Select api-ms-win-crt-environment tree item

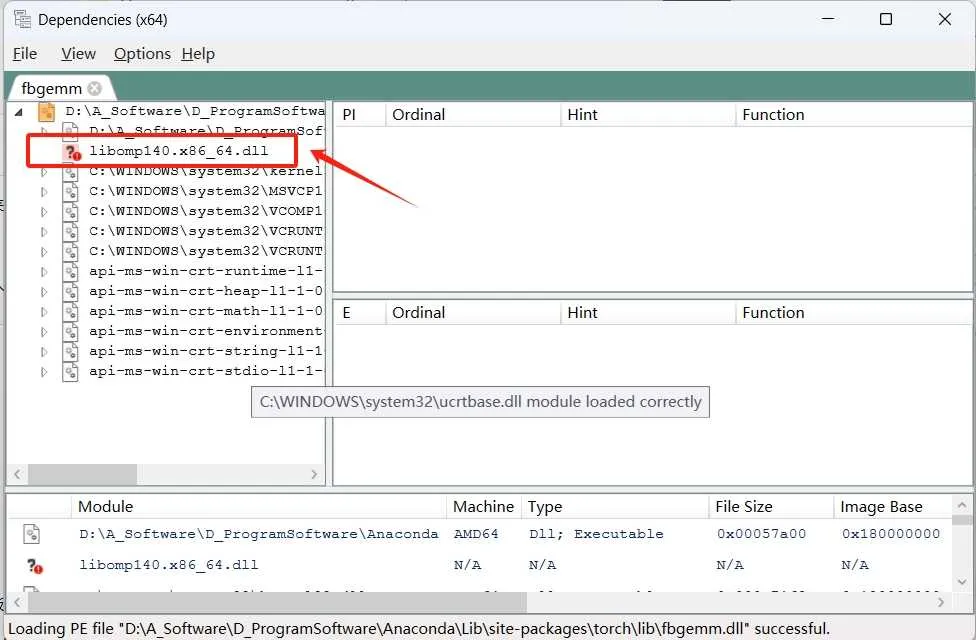[x=205, y=331]
